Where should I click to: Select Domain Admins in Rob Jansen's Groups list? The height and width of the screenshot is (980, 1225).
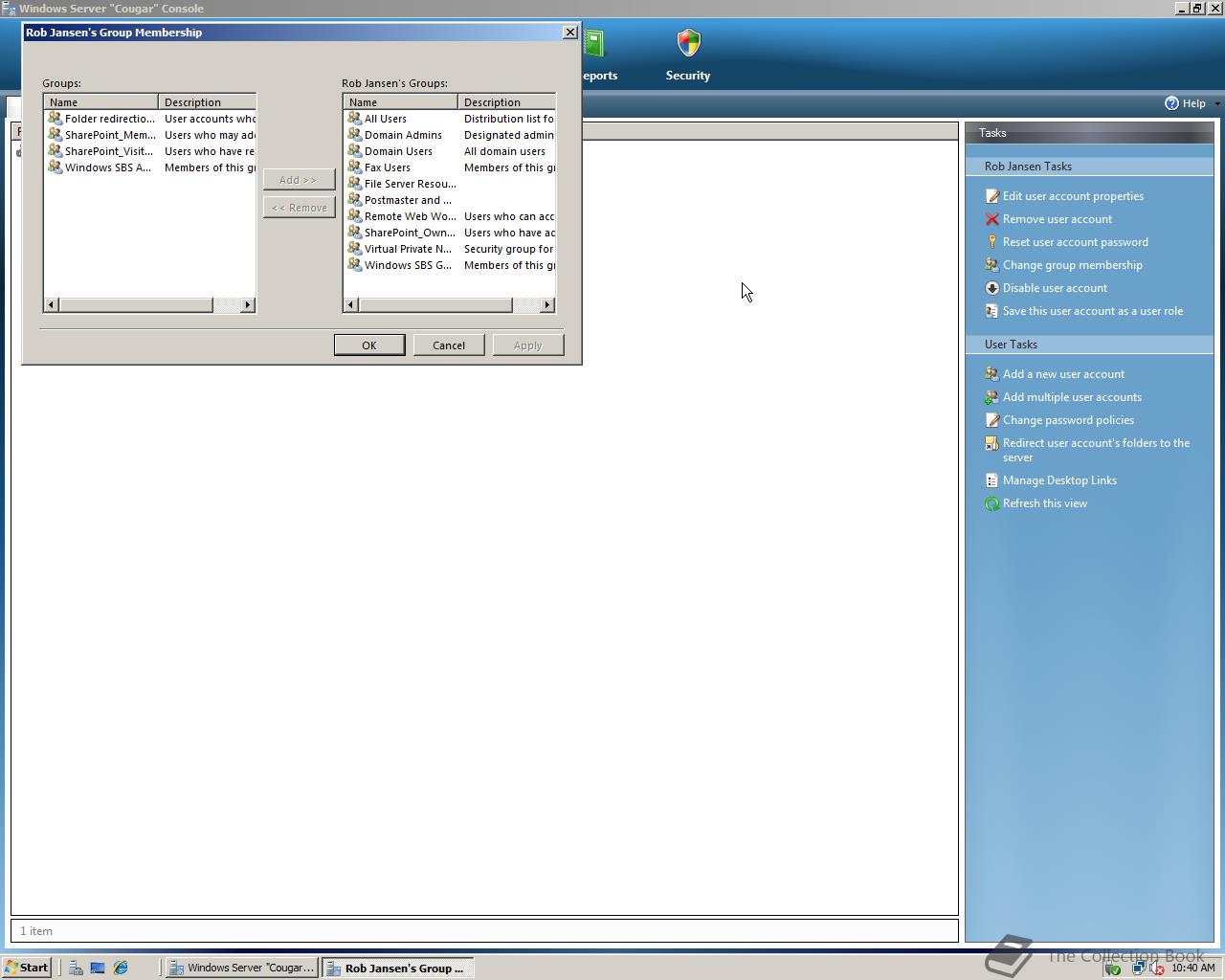tap(402, 135)
